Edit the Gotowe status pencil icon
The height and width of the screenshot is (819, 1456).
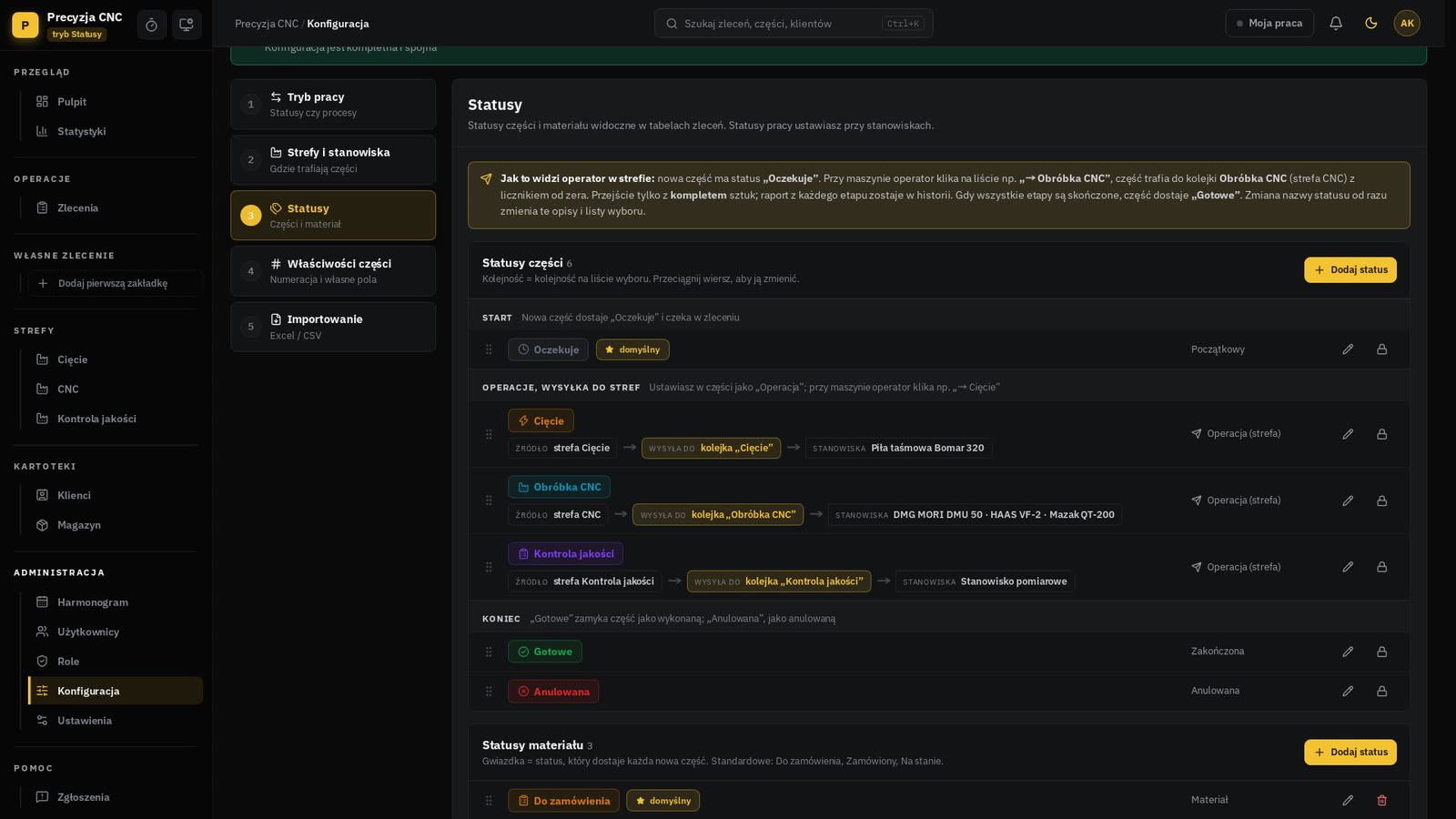pyautogui.click(x=1348, y=652)
